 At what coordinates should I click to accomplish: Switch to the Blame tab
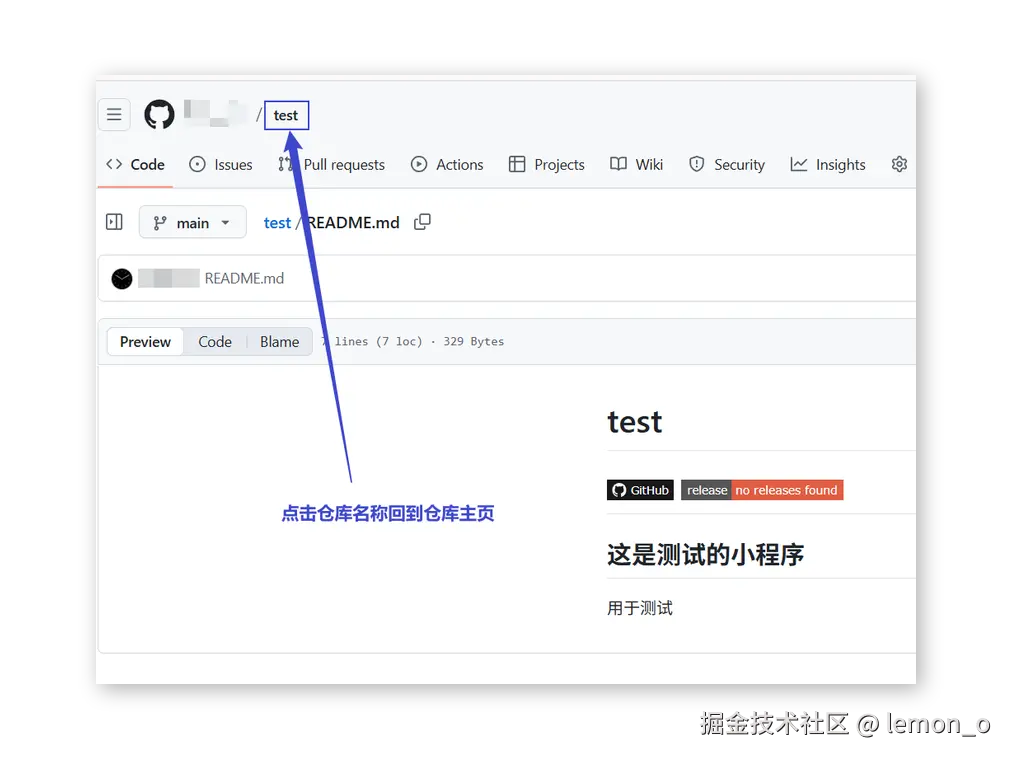279,341
